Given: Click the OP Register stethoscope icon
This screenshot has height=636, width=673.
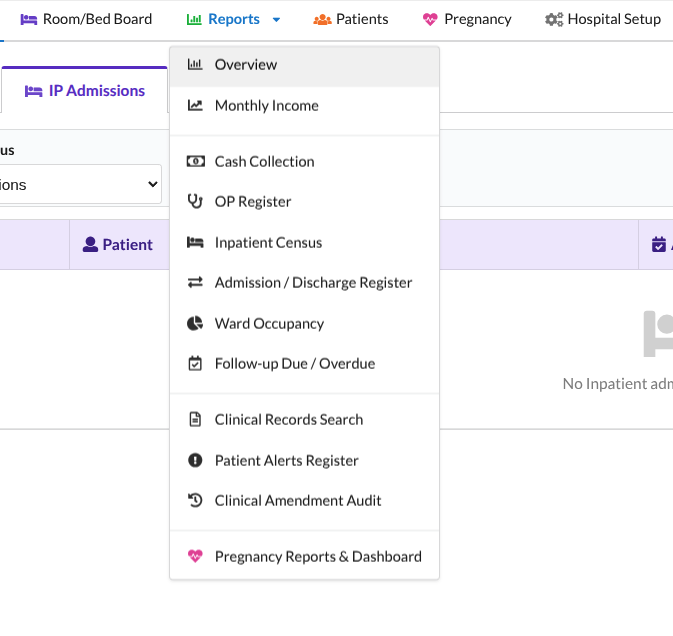Looking at the screenshot, I should point(195,201).
